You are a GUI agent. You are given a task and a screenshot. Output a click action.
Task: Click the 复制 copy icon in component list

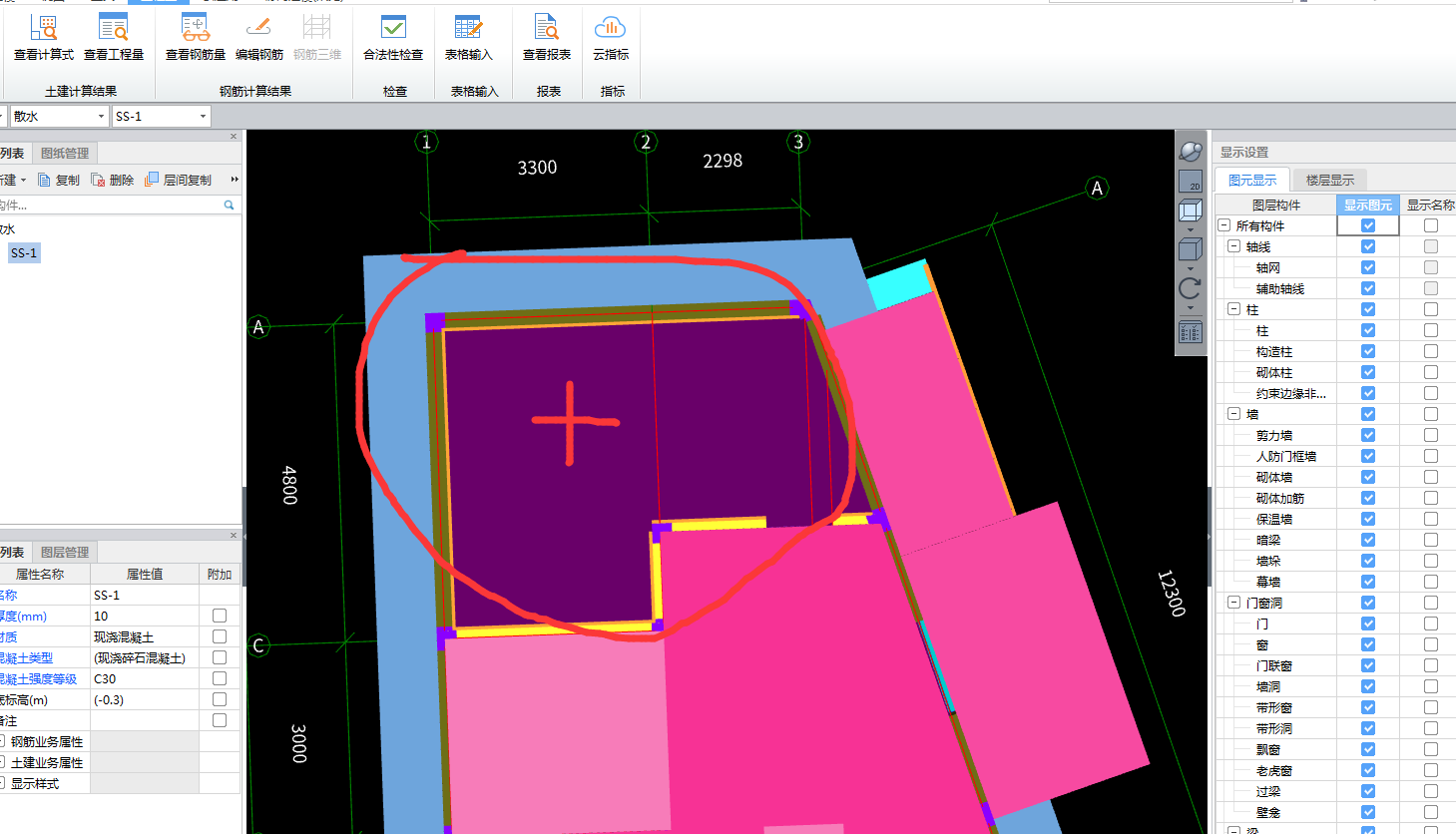pyautogui.click(x=44, y=180)
